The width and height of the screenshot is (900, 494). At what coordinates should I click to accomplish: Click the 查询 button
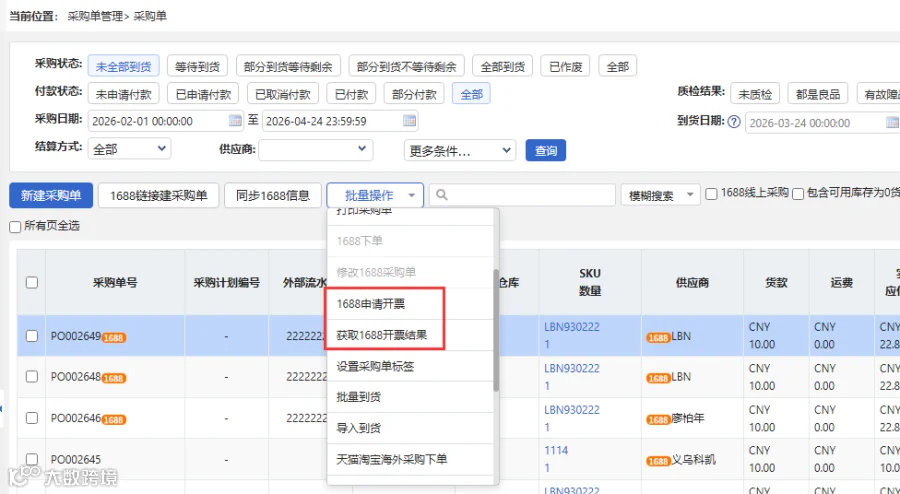click(x=546, y=150)
